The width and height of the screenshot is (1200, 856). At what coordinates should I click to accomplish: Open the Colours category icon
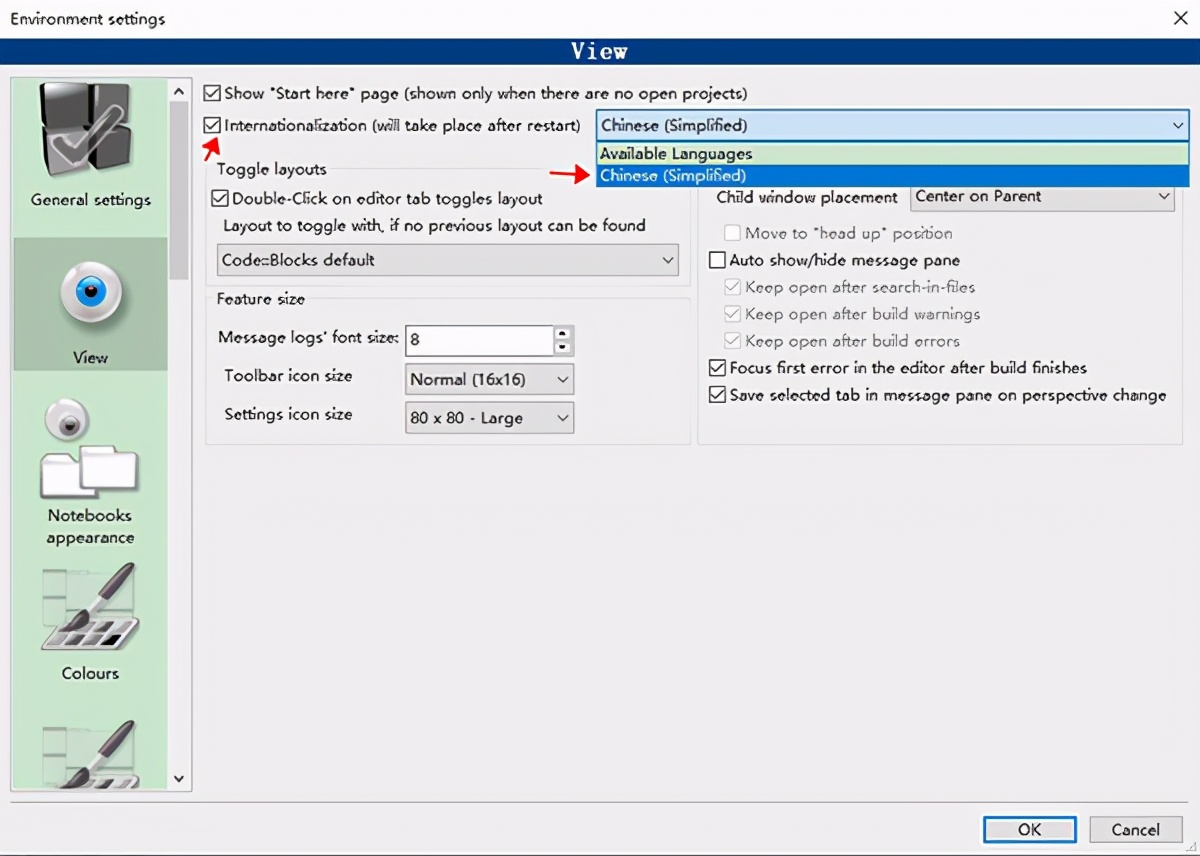(x=90, y=608)
